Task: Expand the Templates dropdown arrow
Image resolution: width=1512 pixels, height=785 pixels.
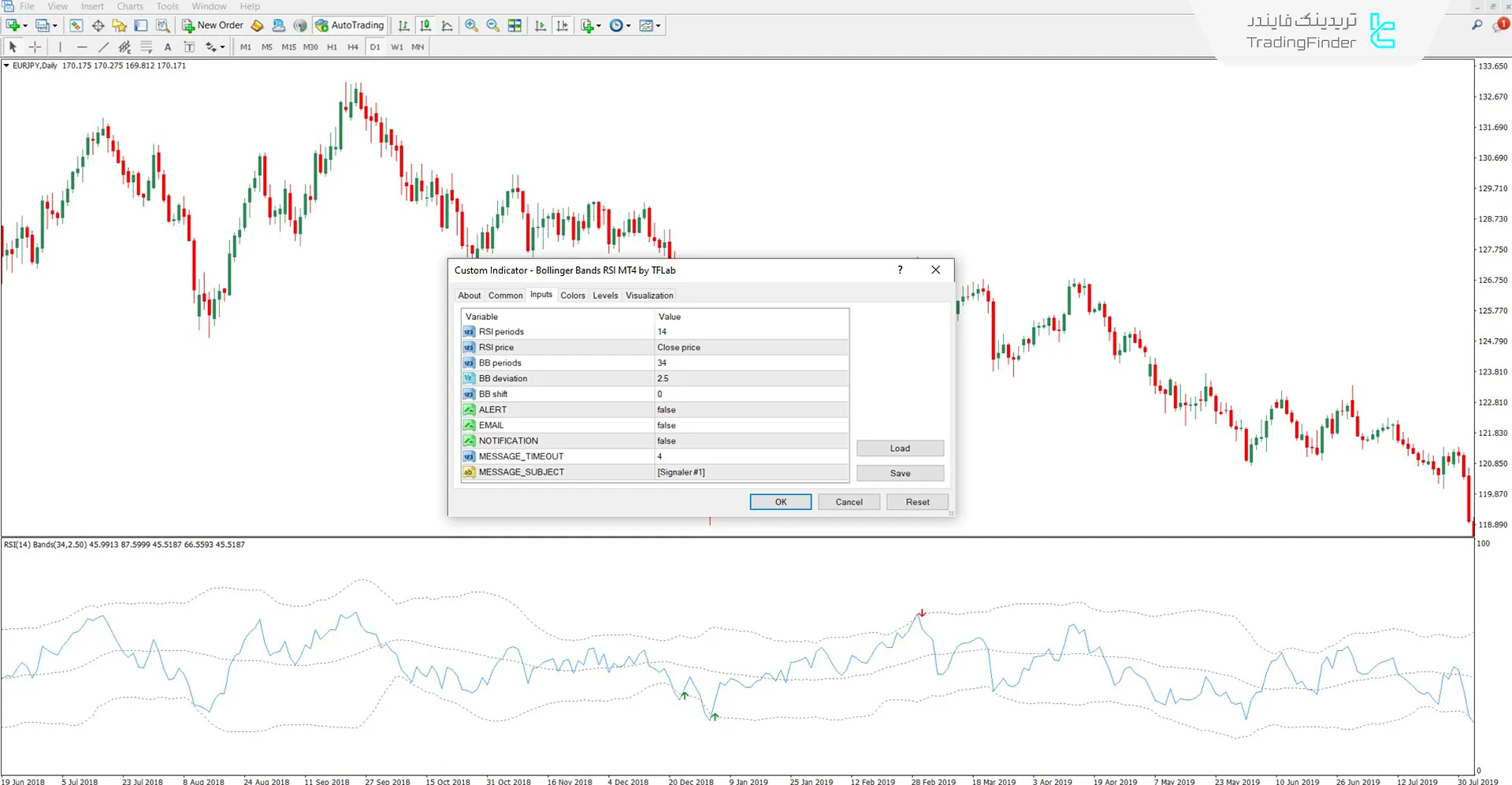Action: coord(658,26)
